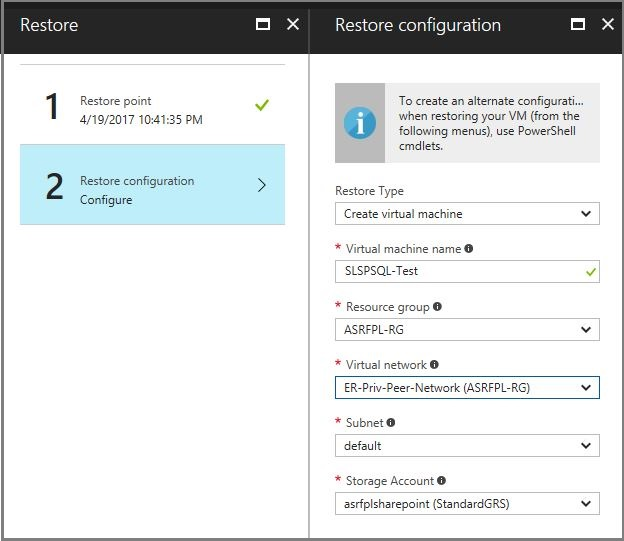The height and width of the screenshot is (541, 624).
Task: Close the Restore configuration blade
Action: 607,24
